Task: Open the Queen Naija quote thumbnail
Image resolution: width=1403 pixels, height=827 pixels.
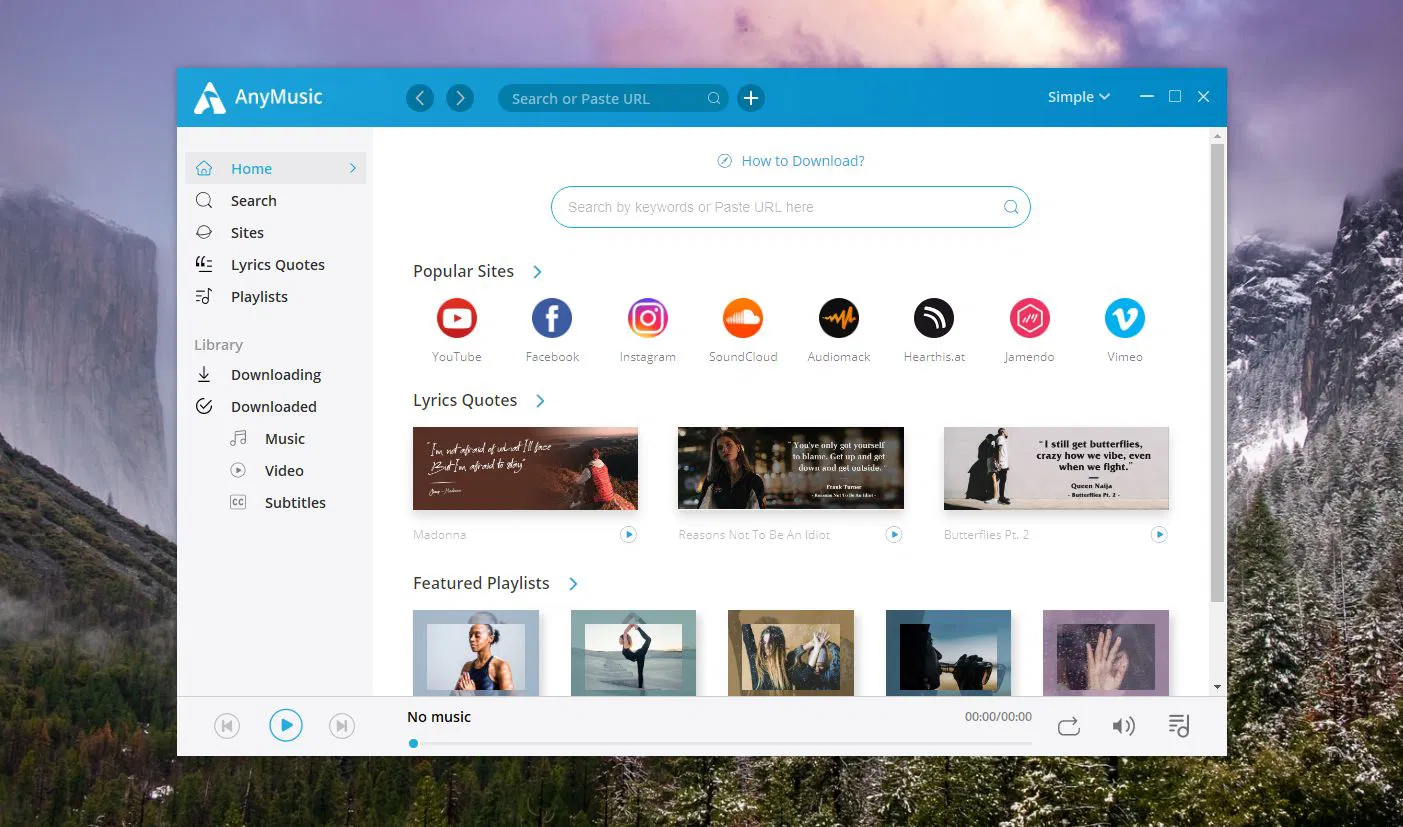Action: [1056, 468]
